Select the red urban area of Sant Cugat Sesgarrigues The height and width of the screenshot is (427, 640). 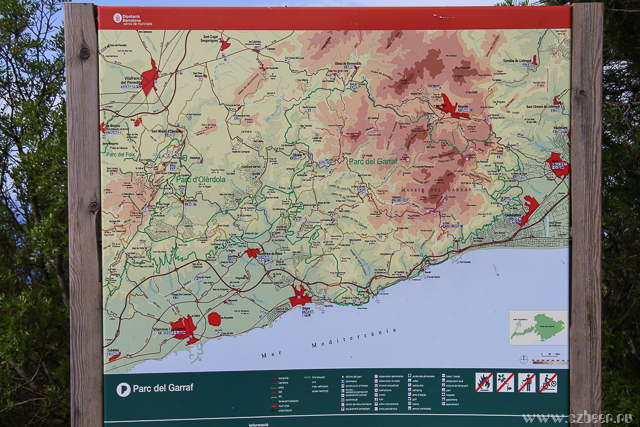click(225, 44)
